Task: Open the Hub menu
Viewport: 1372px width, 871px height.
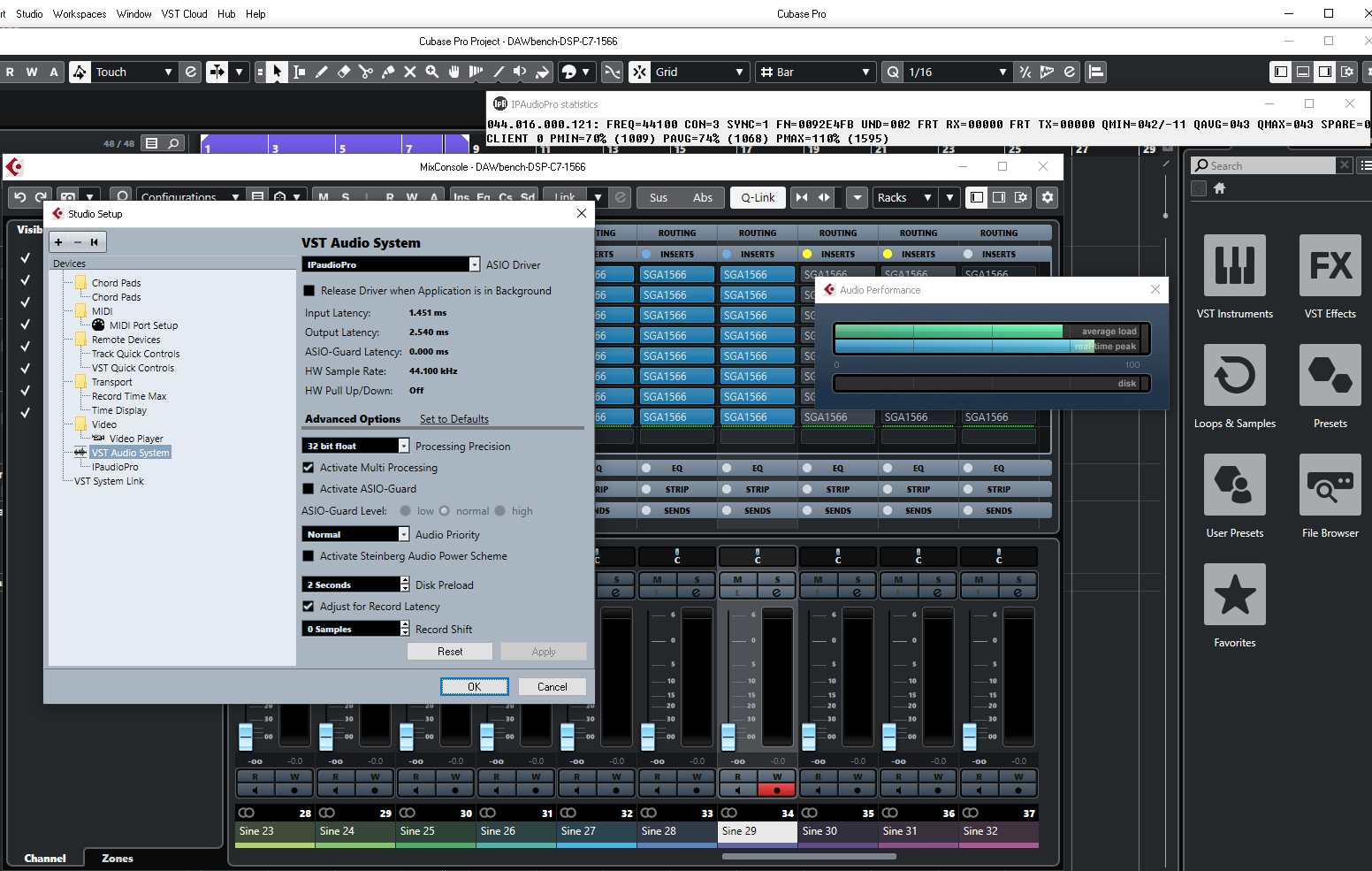Action: [226, 13]
